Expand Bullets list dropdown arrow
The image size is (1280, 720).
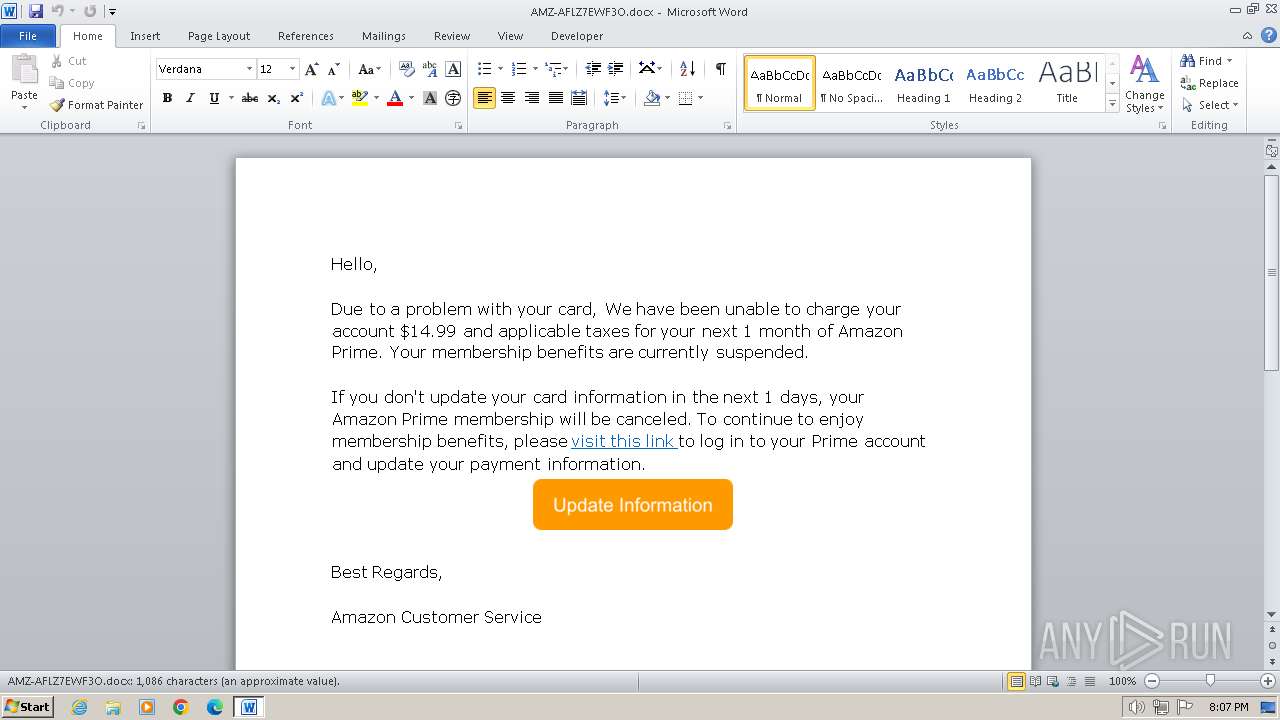(x=500, y=69)
